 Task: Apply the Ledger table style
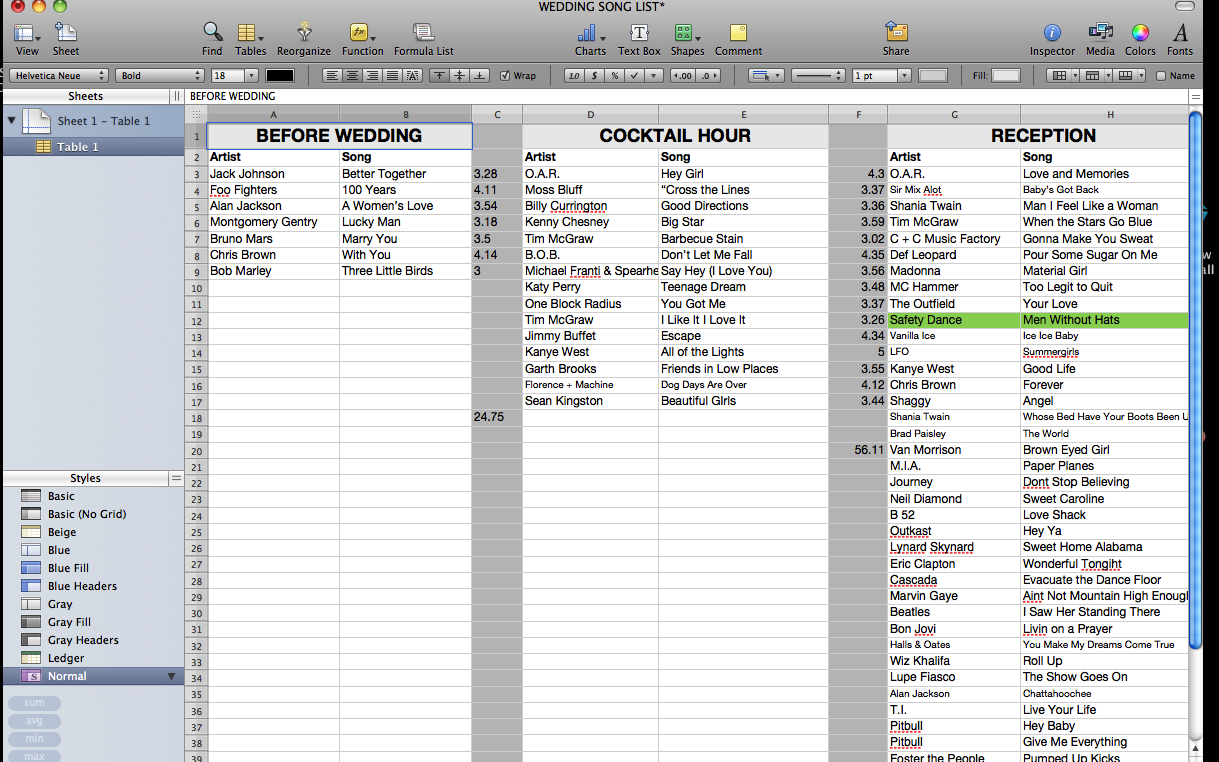pos(92,658)
